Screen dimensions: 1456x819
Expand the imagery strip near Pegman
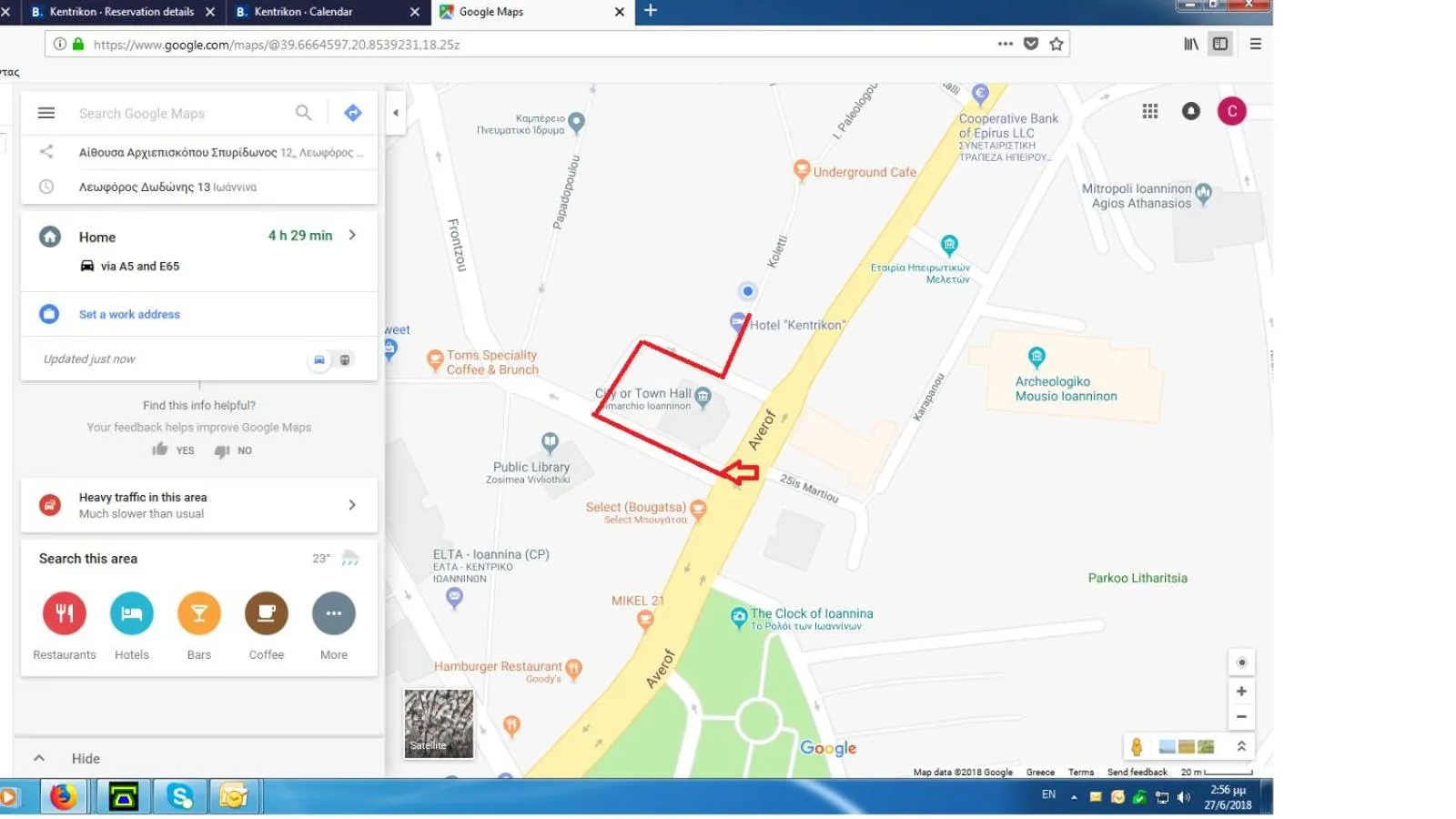pos(1241,746)
